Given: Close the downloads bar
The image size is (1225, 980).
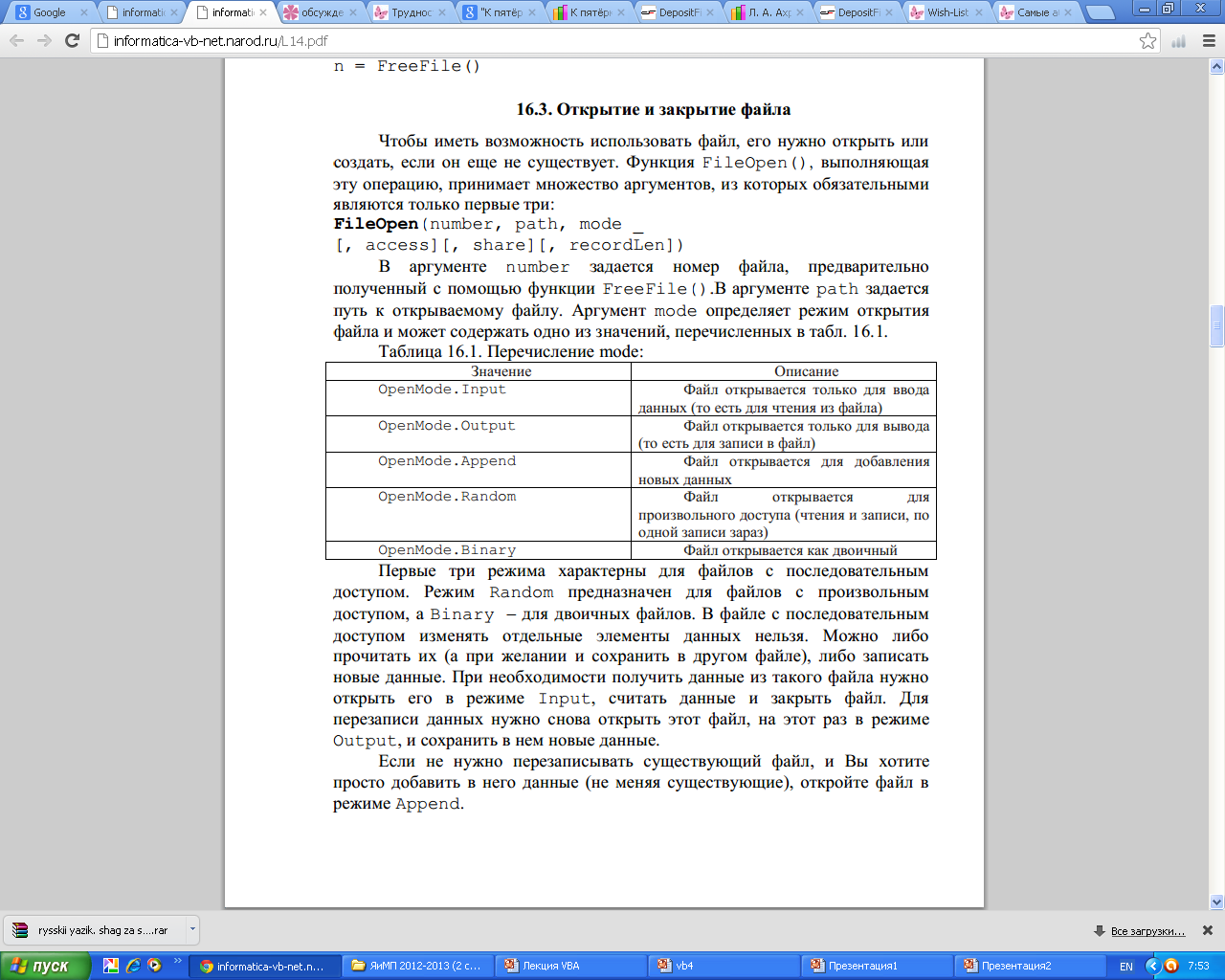Looking at the screenshot, I should (x=1208, y=930).
